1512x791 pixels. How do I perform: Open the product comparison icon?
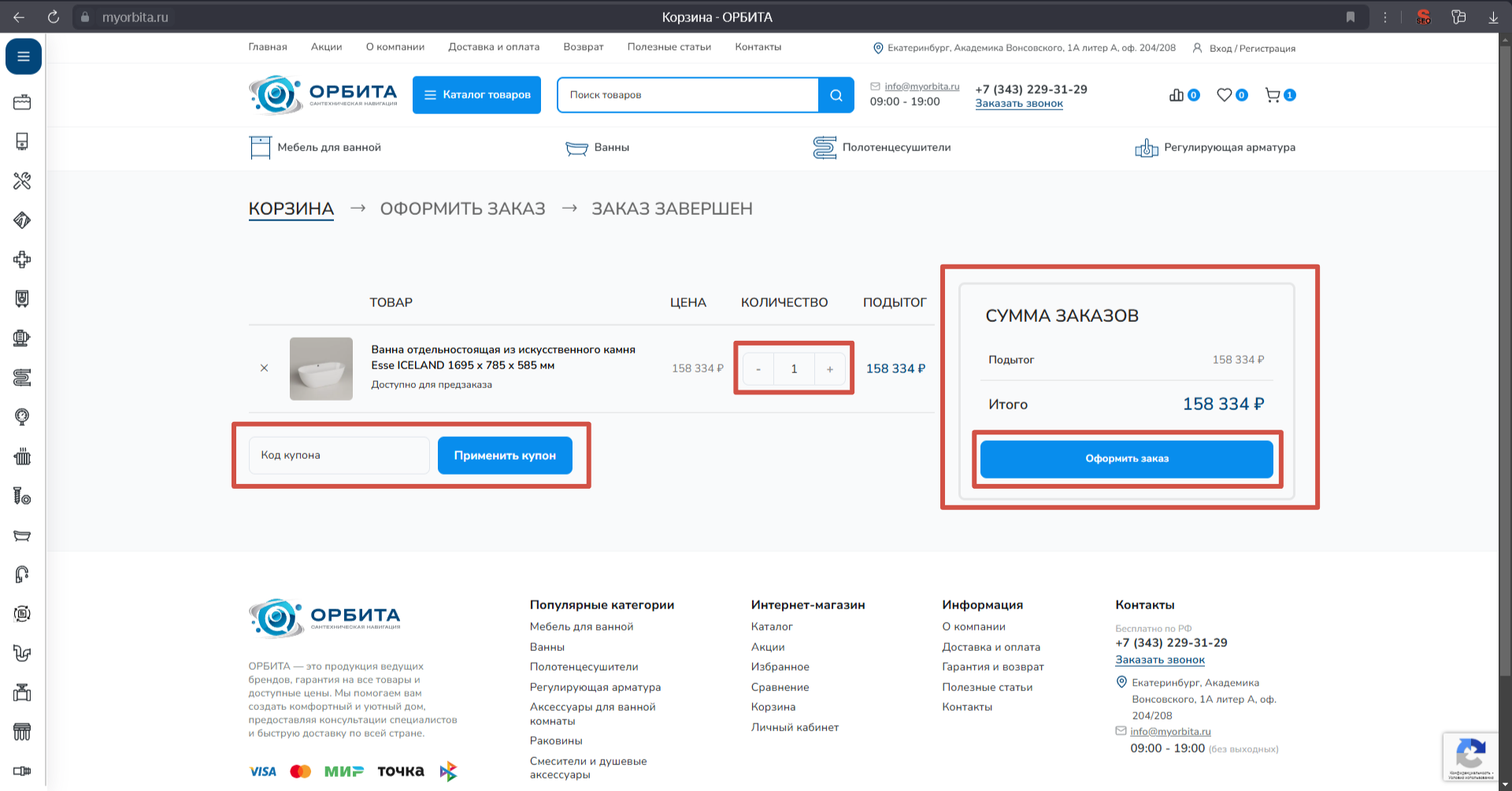point(1177,95)
